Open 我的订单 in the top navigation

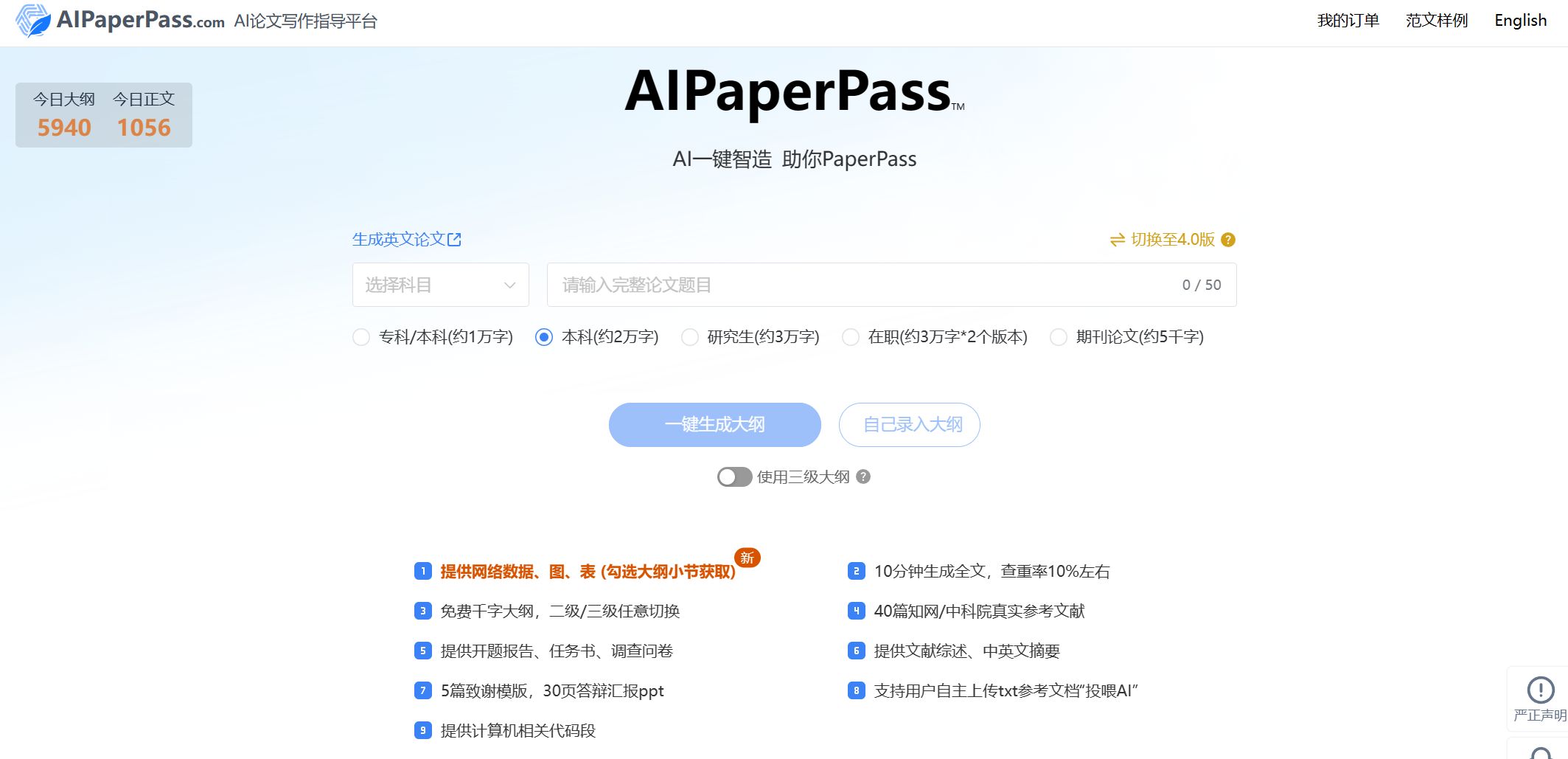[x=1348, y=21]
